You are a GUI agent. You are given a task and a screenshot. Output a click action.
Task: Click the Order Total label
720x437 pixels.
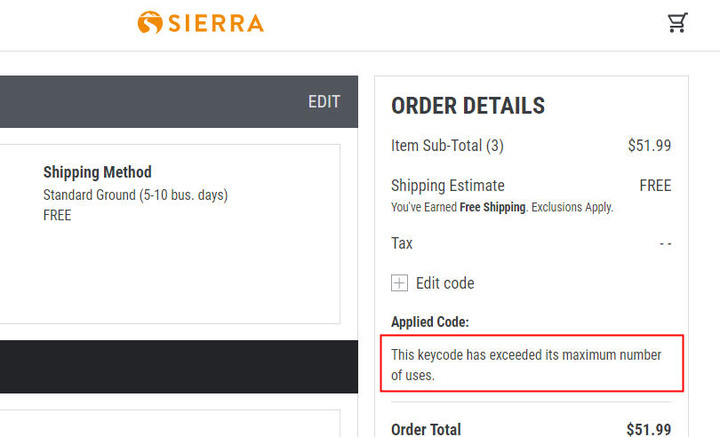(426, 429)
